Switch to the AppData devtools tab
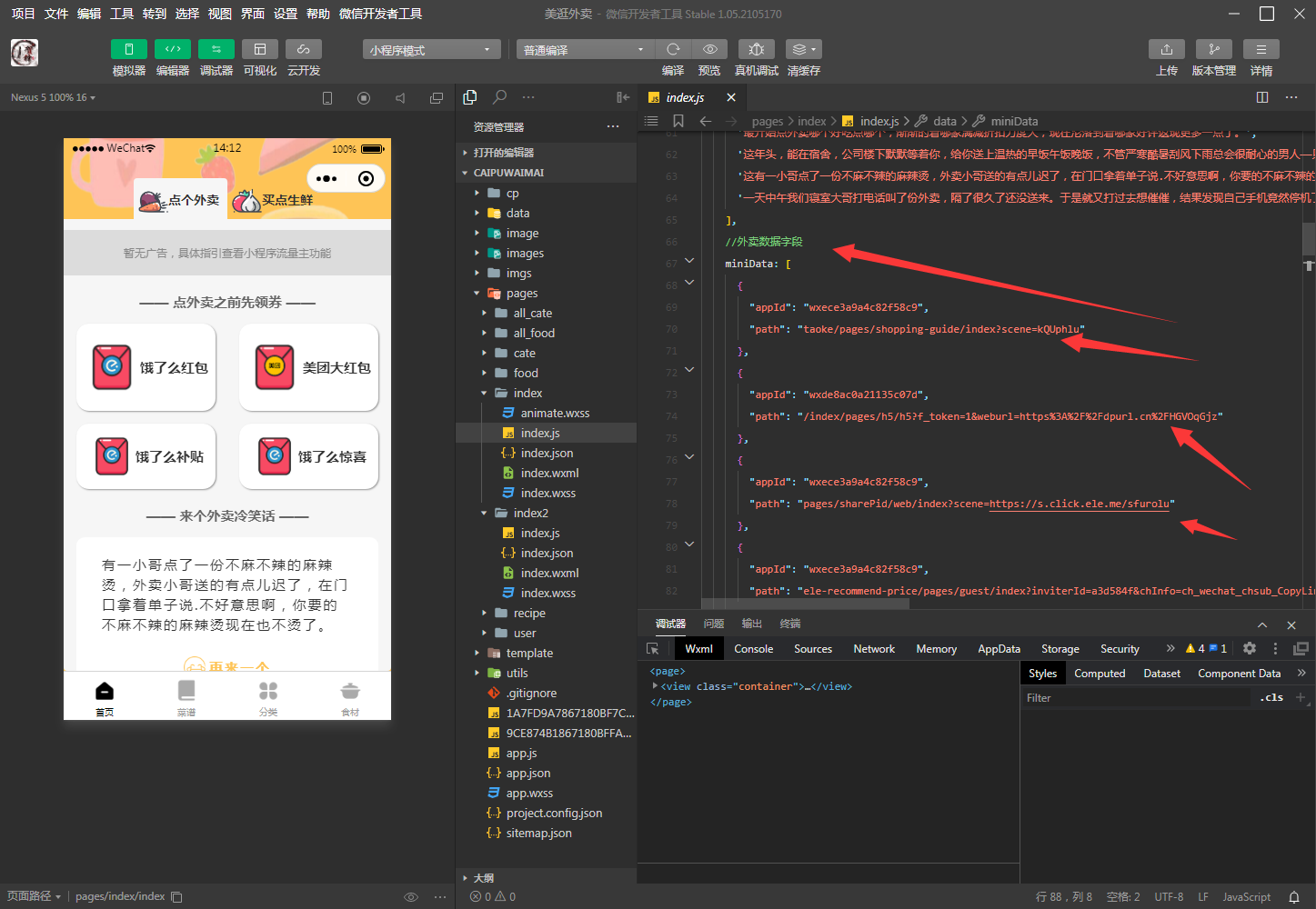Screen dimensions: 1316x909 pyautogui.click(x=999, y=649)
